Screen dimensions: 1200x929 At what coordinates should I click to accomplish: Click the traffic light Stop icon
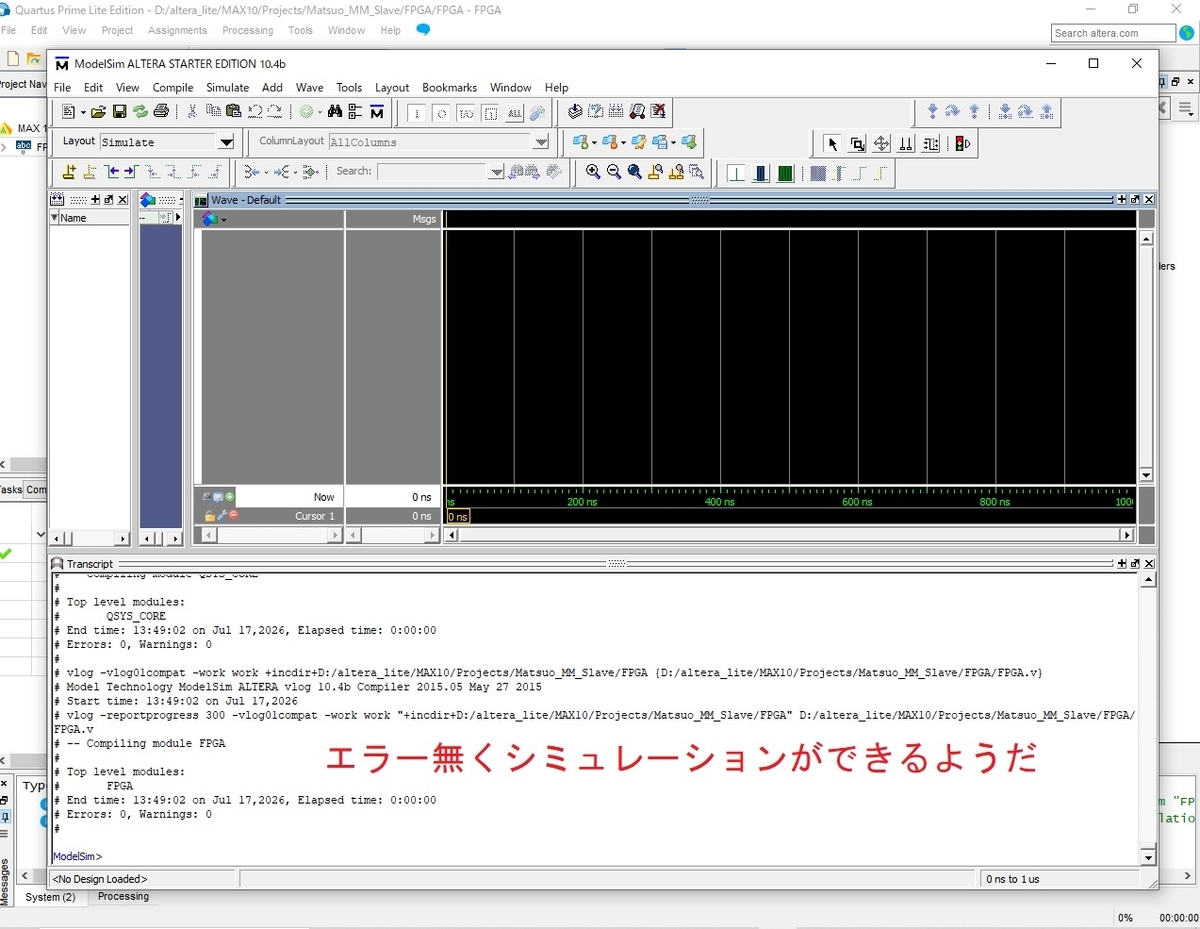pyautogui.click(x=962, y=144)
